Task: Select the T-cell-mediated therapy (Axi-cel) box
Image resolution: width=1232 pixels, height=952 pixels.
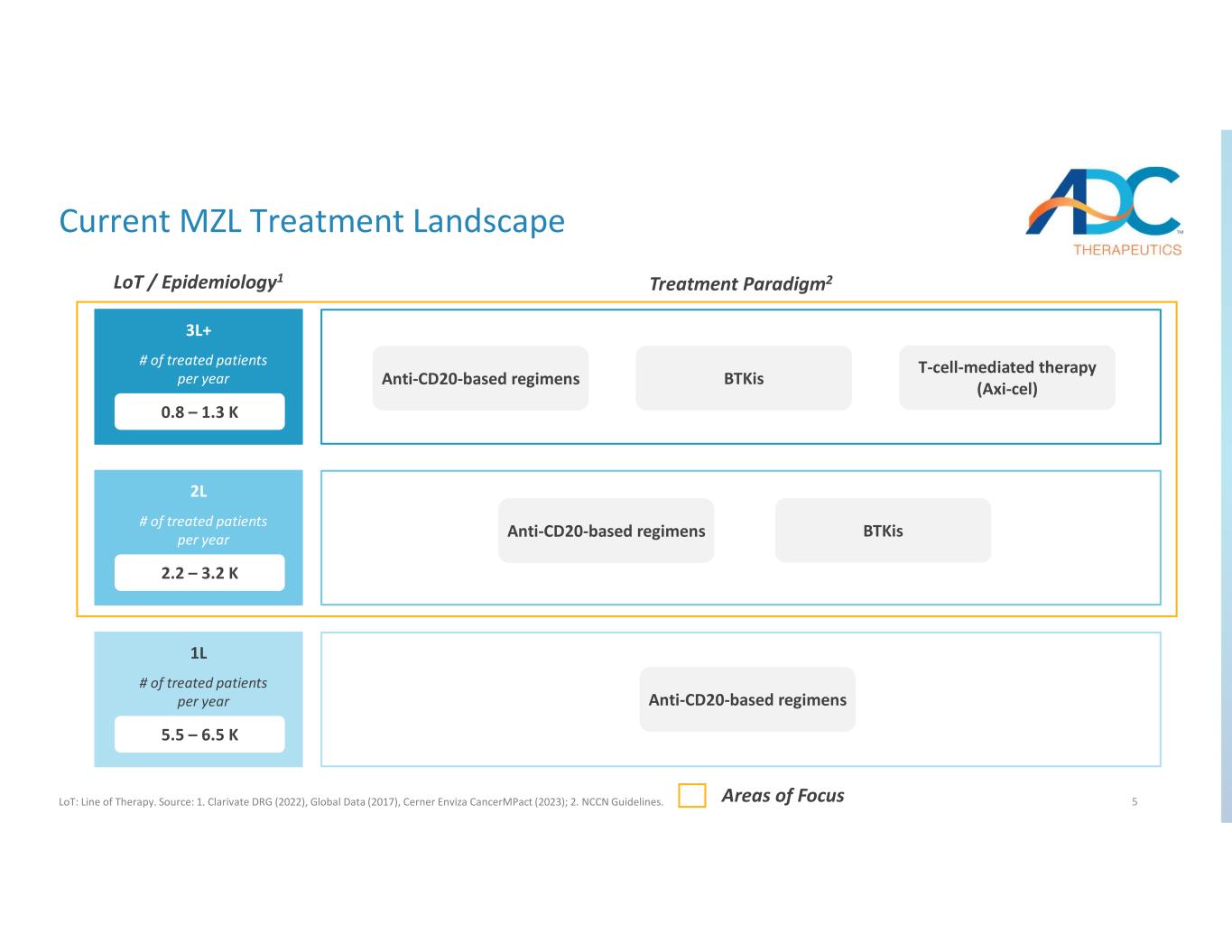Action: point(1006,378)
